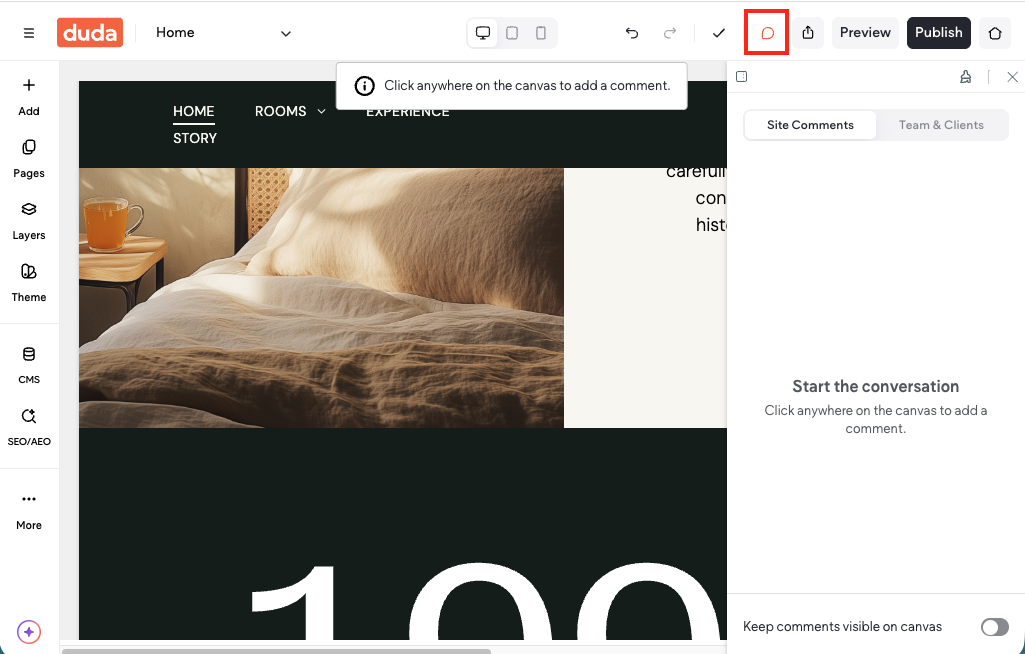Click the Preview button

tap(865, 33)
